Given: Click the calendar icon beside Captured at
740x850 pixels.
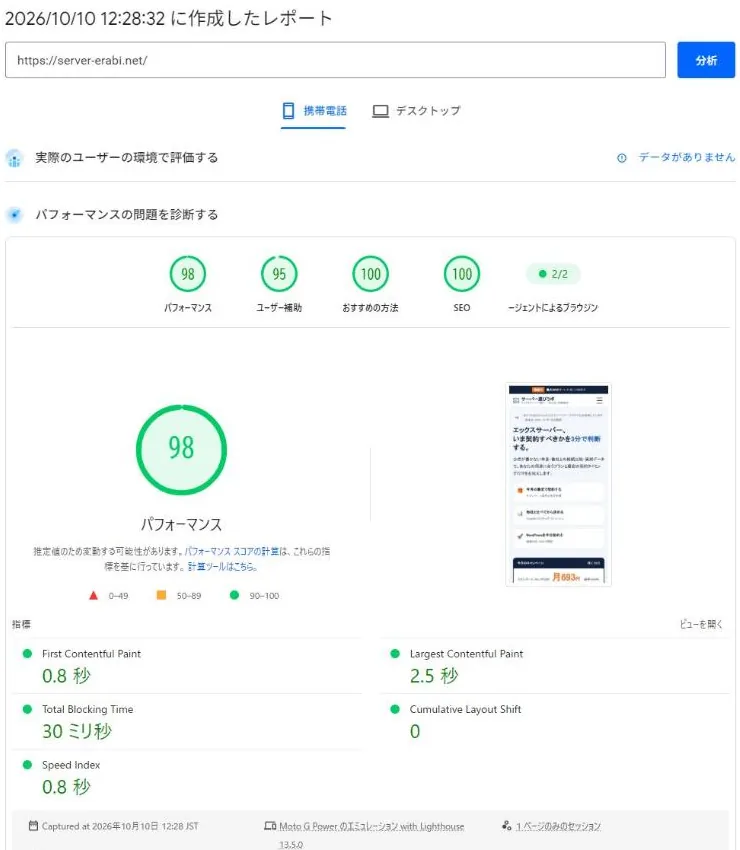Looking at the screenshot, I should point(34,826).
